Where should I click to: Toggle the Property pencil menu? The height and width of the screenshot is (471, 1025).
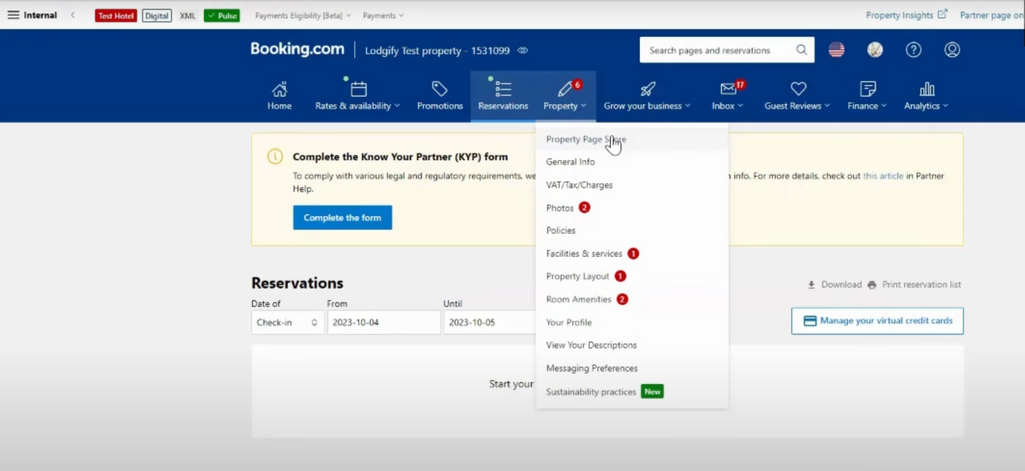pyautogui.click(x=565, y=96)
